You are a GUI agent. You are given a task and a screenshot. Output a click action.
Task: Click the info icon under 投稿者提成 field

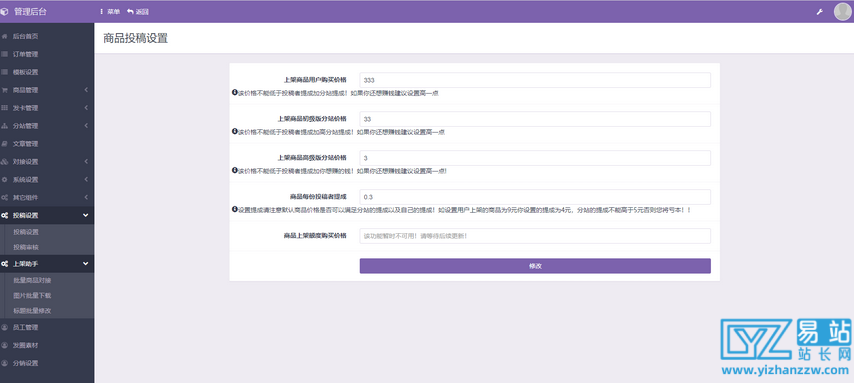235,209
